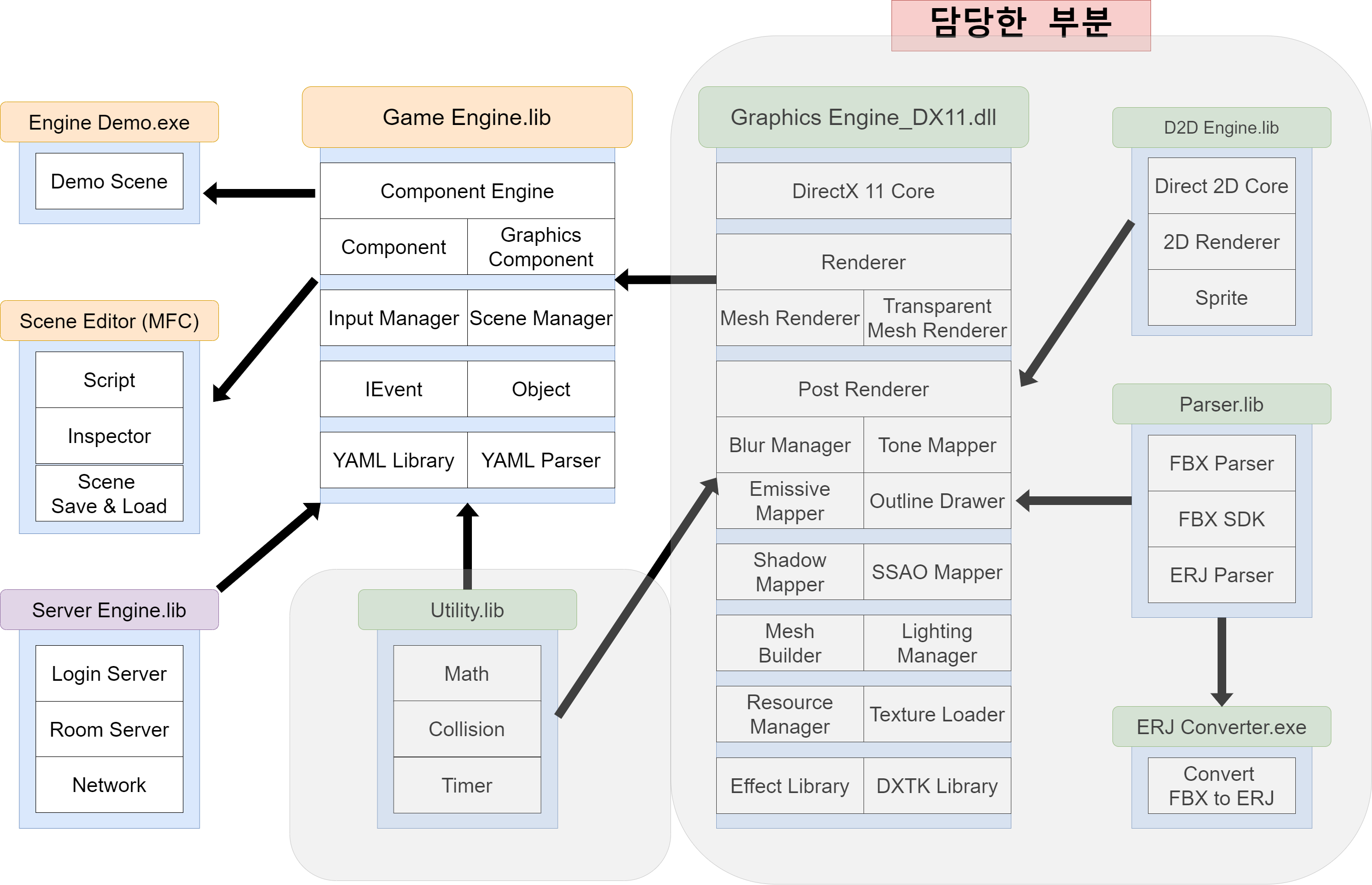The width and height of the screenshot is (1372, 885).
Task: Toggle the SSAO Mapper block
Action: [937, 572]
